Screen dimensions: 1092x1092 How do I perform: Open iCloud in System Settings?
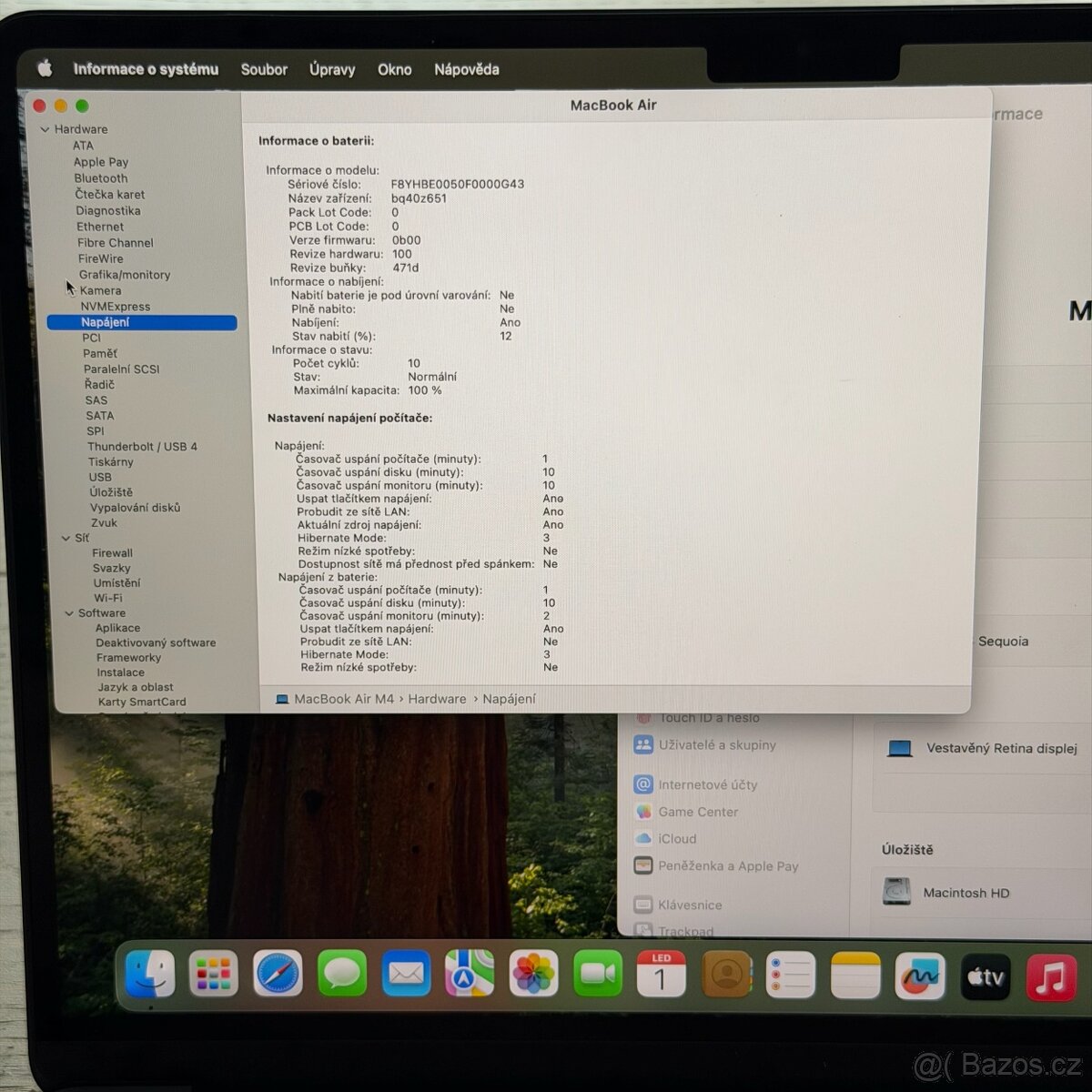coord(666,839)
